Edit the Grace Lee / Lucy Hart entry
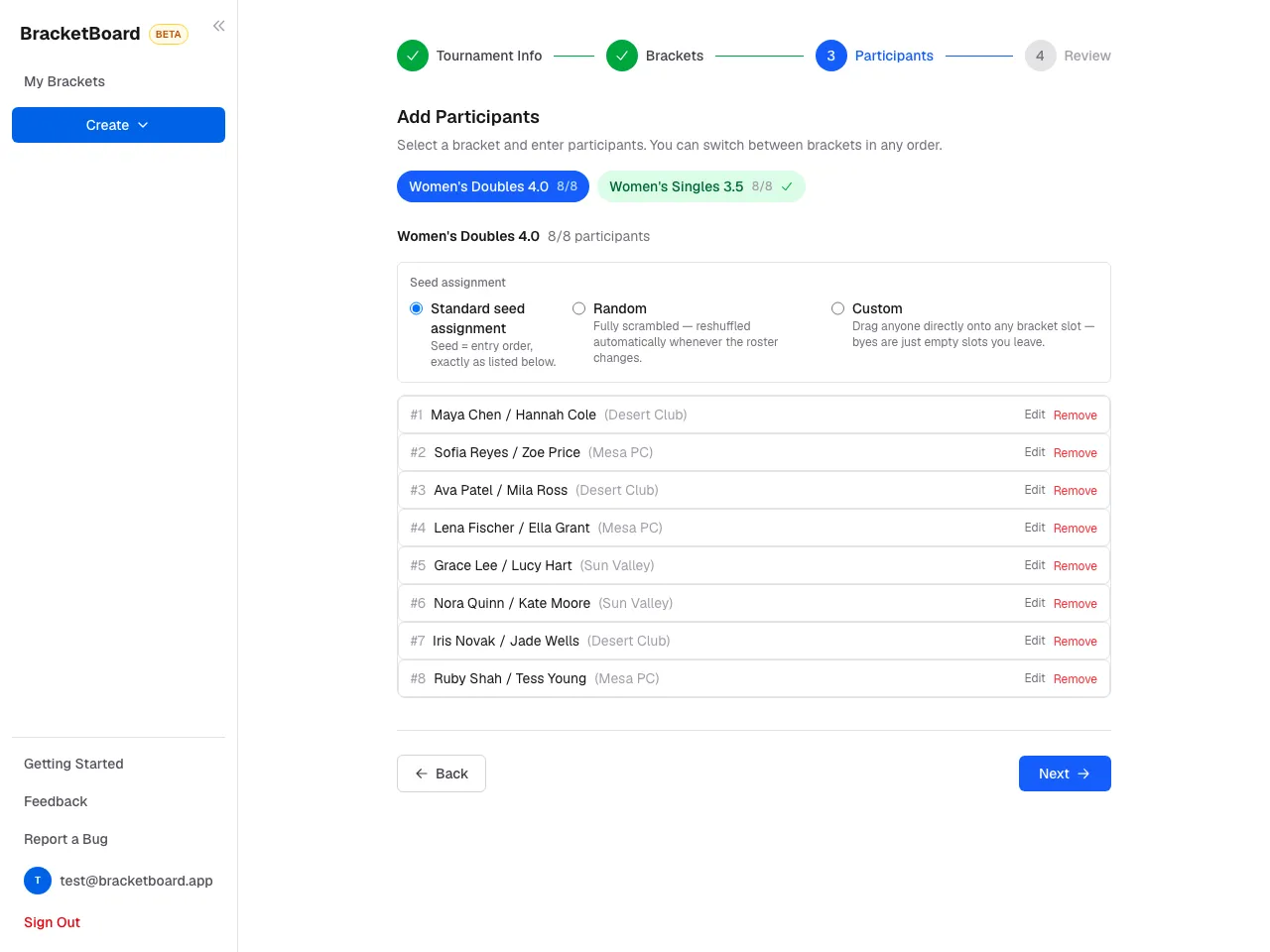The height and width of the screenshot is (952, 1270). (1035, 565)
